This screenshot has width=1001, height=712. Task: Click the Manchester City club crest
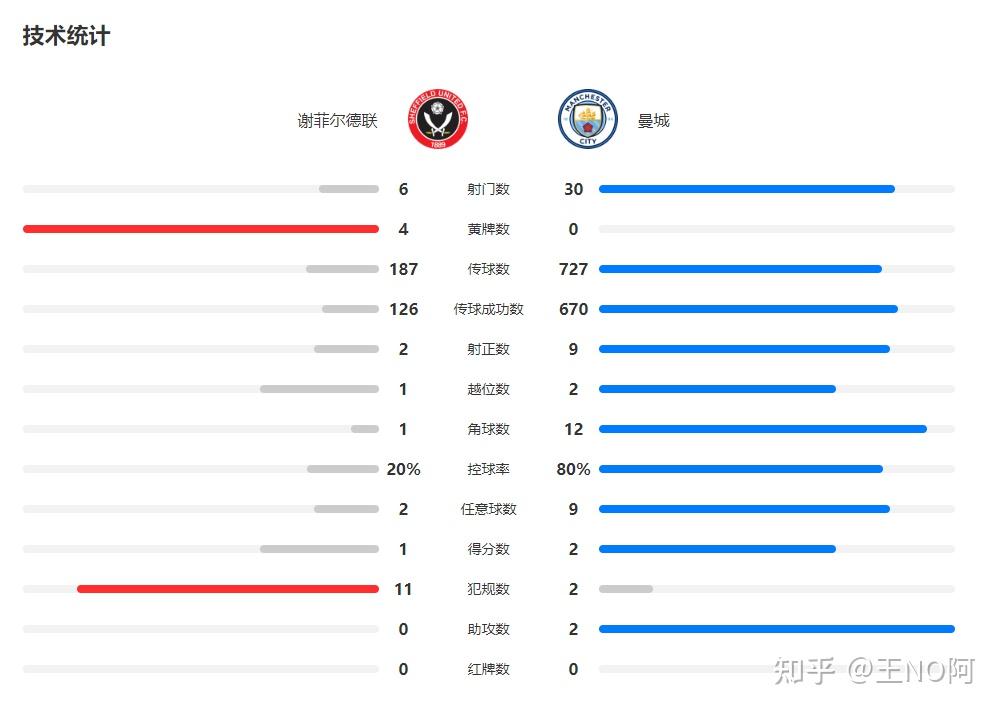[x=588, y=120]
